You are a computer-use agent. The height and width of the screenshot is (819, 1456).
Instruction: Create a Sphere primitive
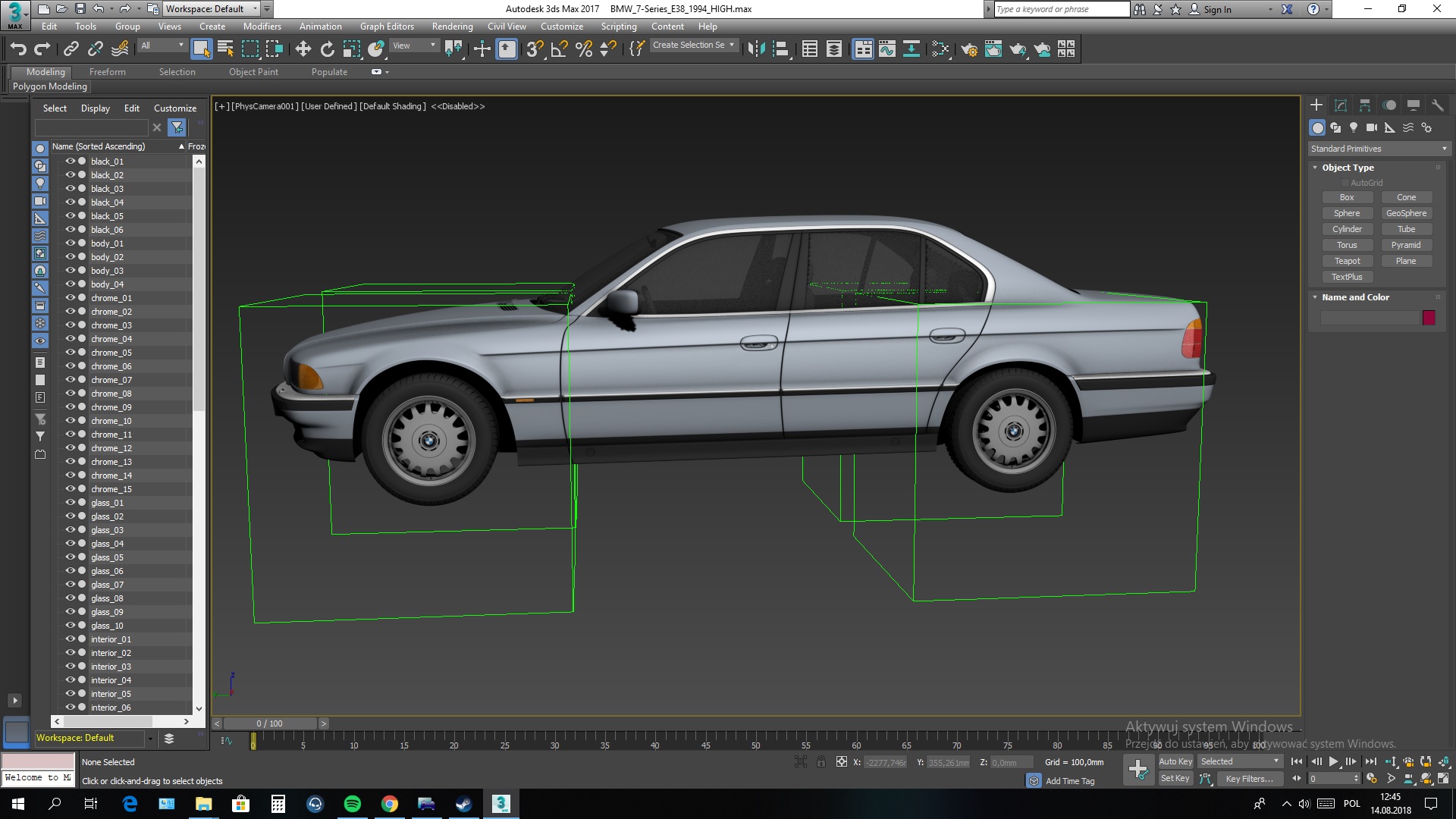[1347, 213]
